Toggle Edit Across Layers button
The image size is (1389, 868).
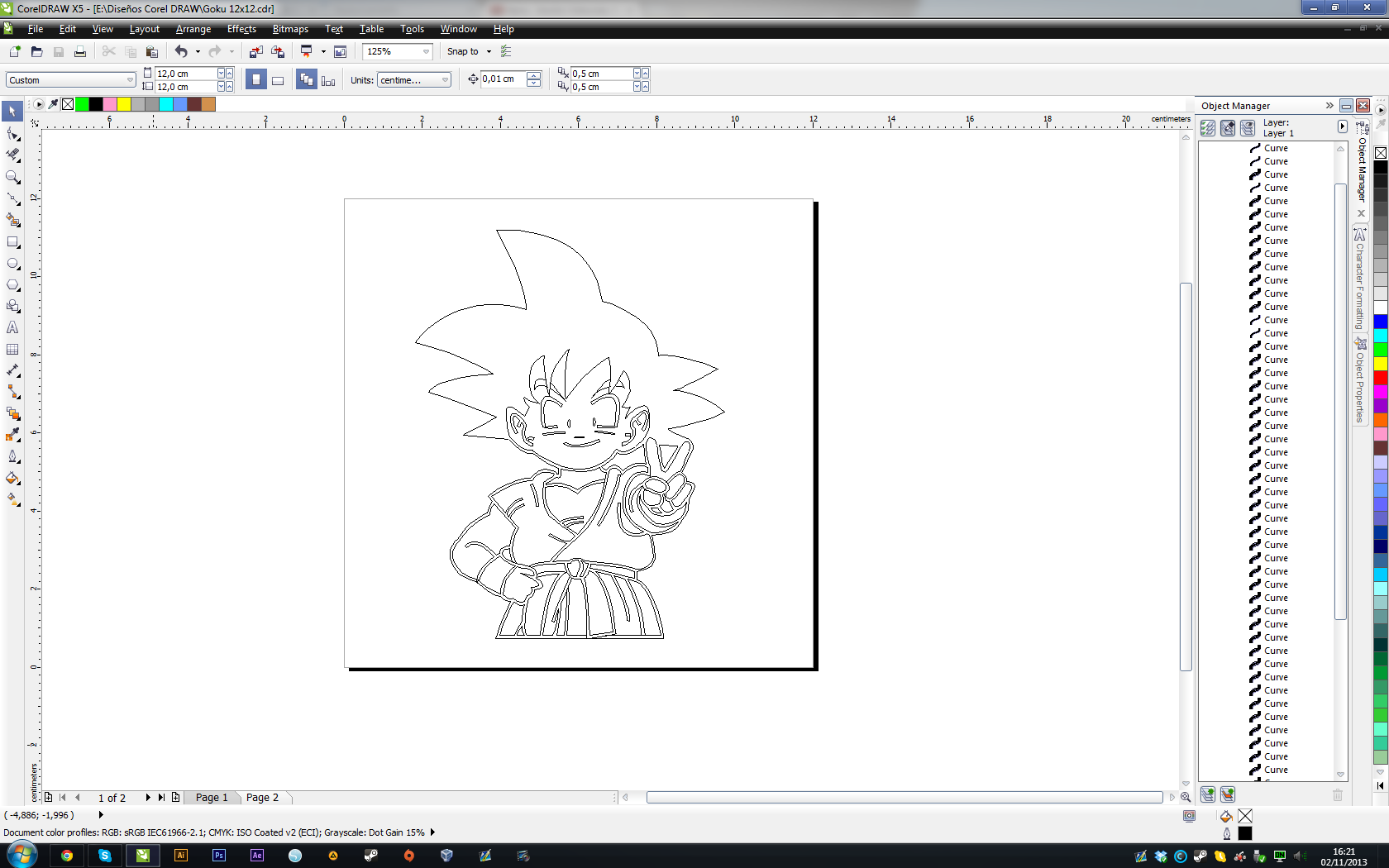coord(1228,128)
